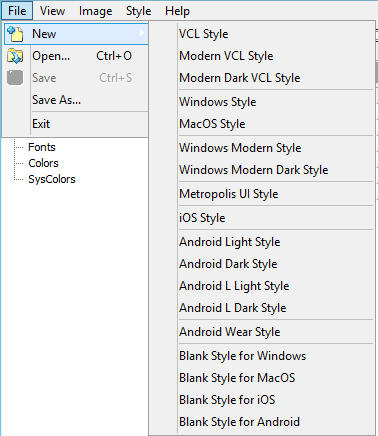Image resolution: width=378 pixels, height=436 pixels.
Task: Create a new Modern VCL Style
Action: 262,56
